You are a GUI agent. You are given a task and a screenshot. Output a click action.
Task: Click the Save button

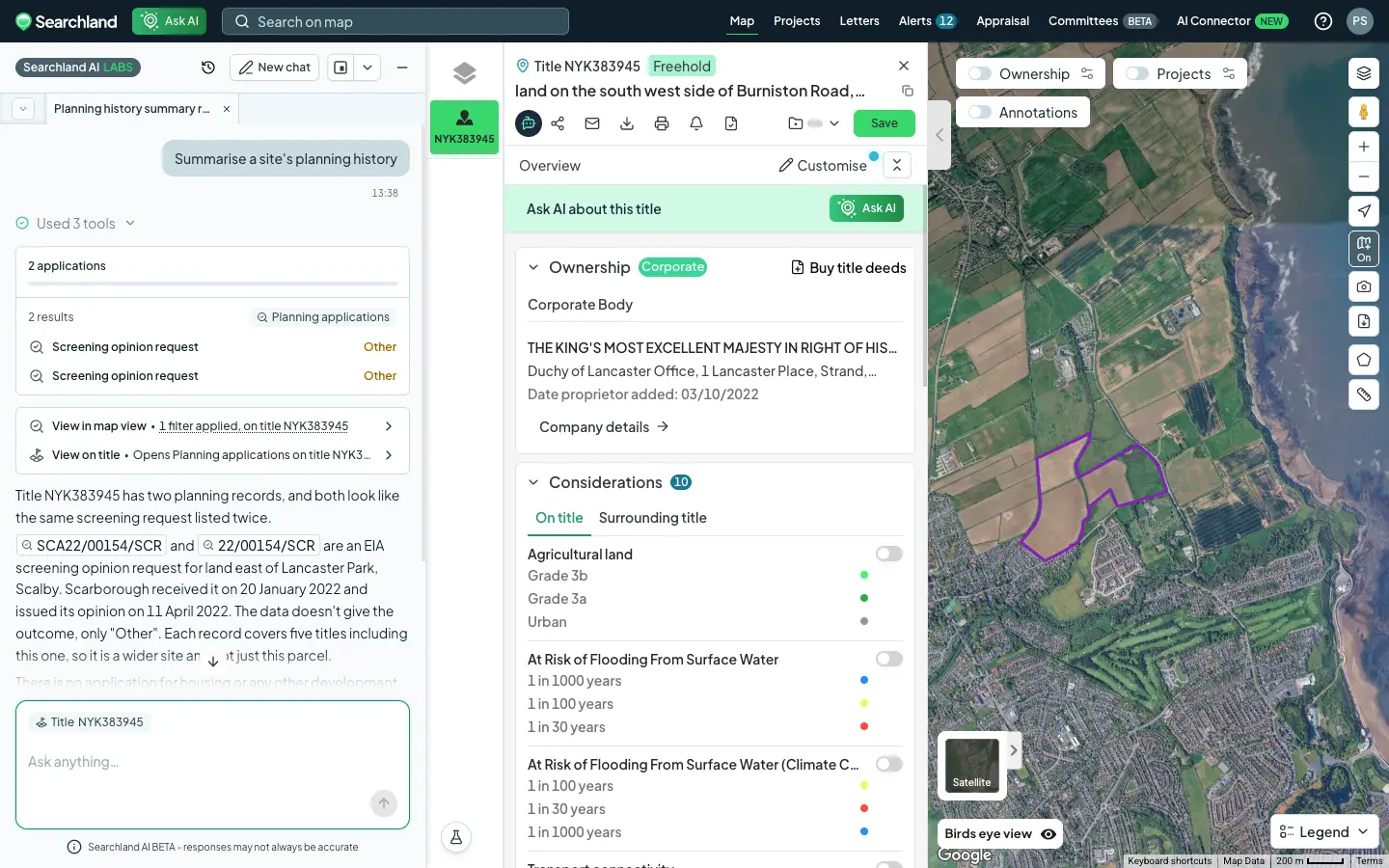pos(885,123)
